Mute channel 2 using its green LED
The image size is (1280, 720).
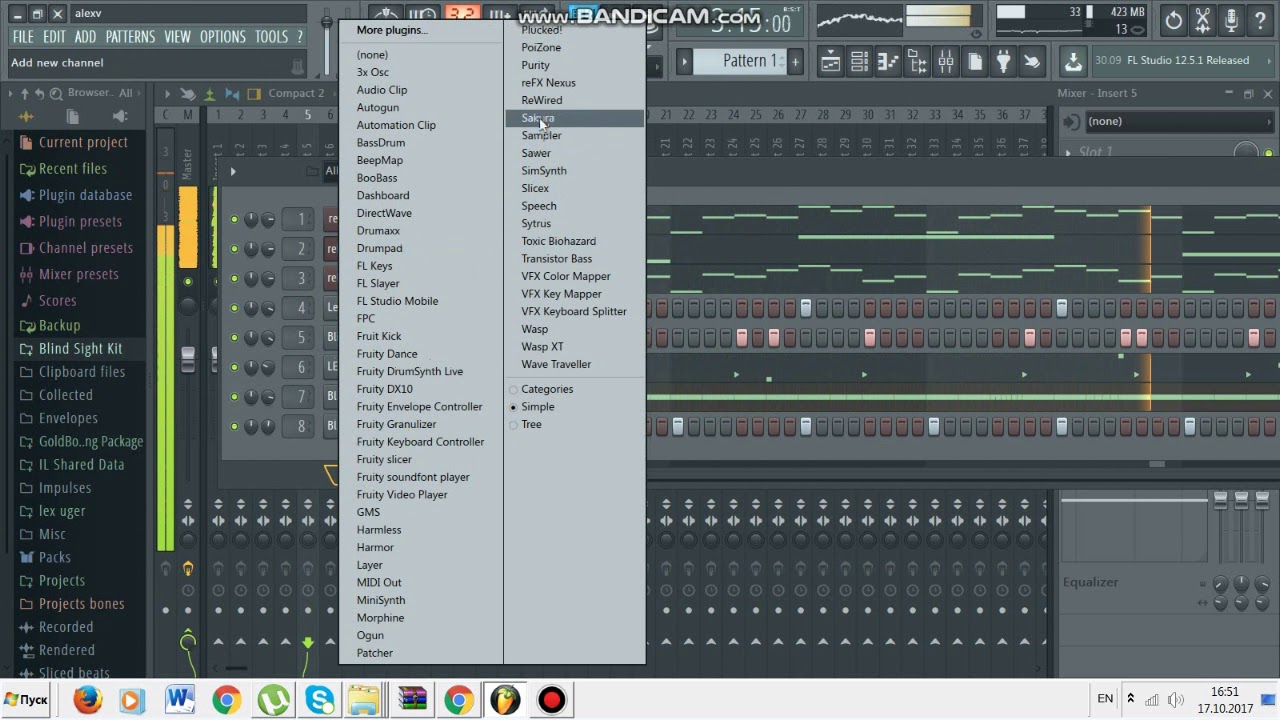[234, 248]
